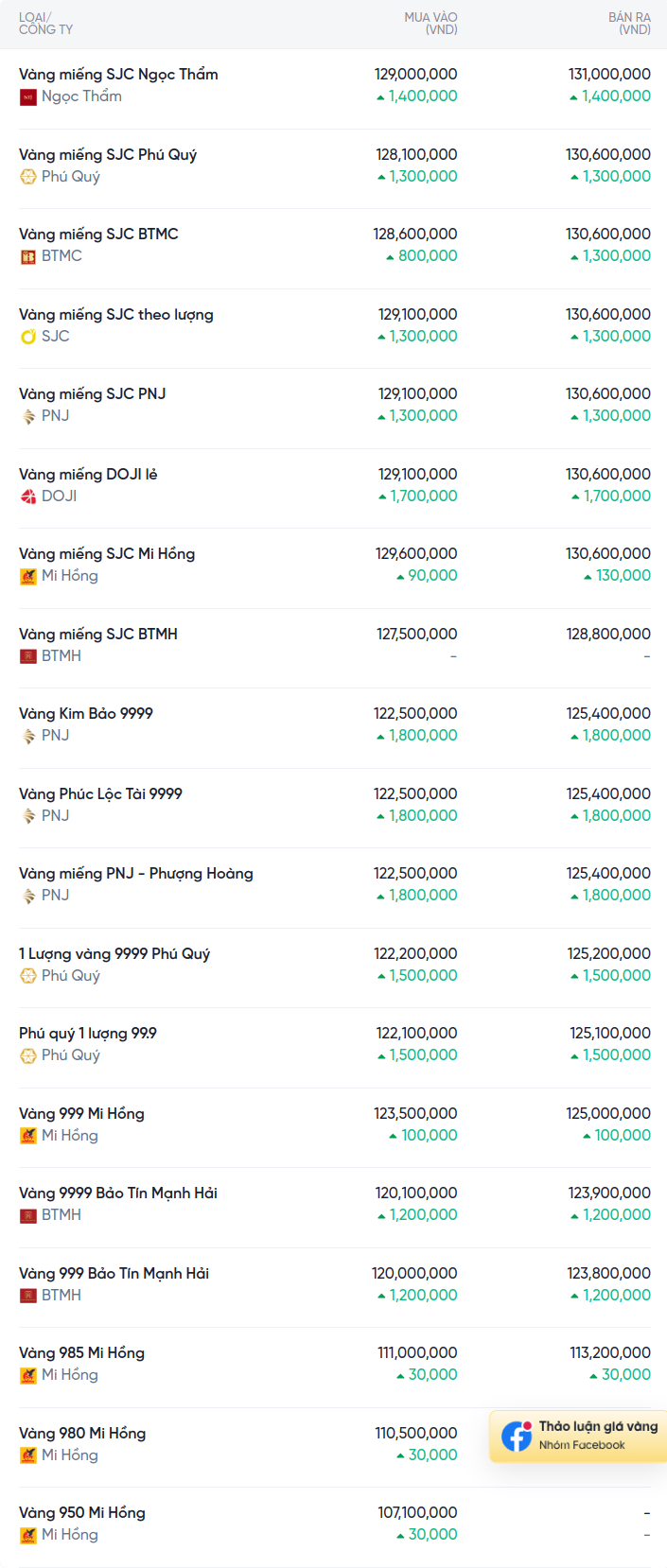Click the LOẠI/ CÔNG TY column header
The height and width of the screenshot is (1568, 667).
point(45,24)
